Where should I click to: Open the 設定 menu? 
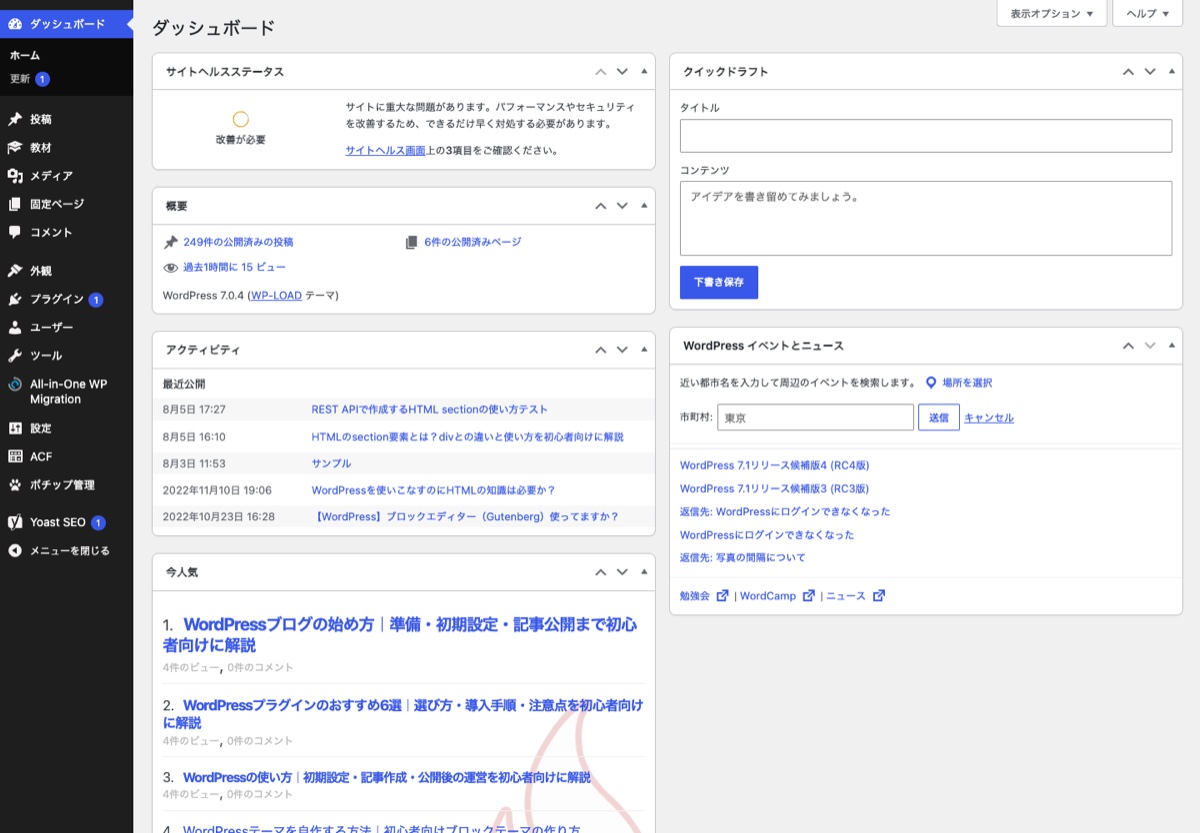(x=66, y=428)
